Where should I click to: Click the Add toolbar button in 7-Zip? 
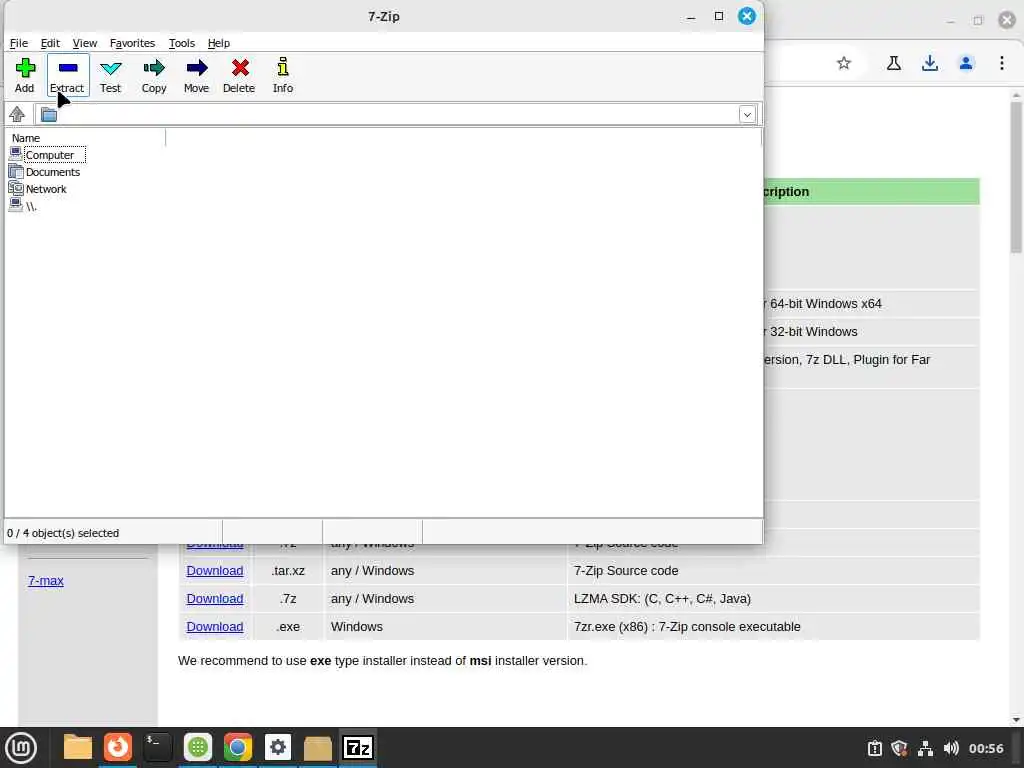point(25,76)
